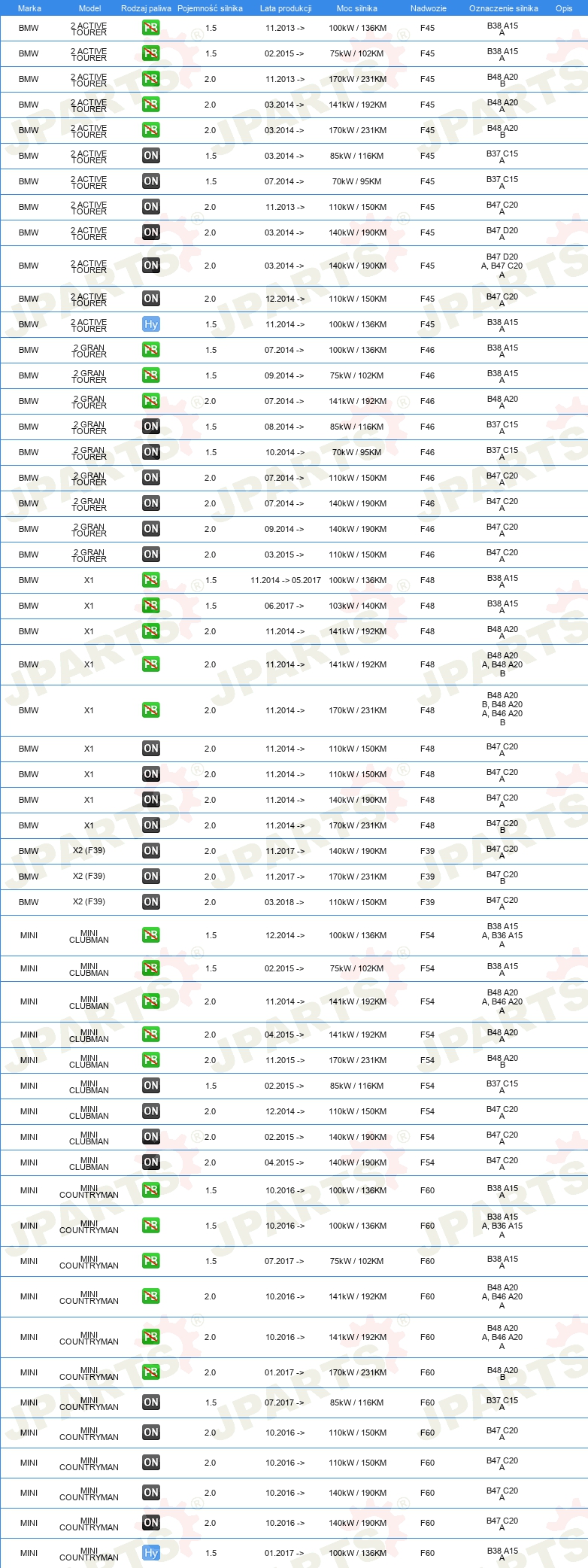This screenshot has height=1568, width=588.
Task: Click the PB icon for 2 Gran Tourer 100kW/136KM
Action: click(151, 350)
